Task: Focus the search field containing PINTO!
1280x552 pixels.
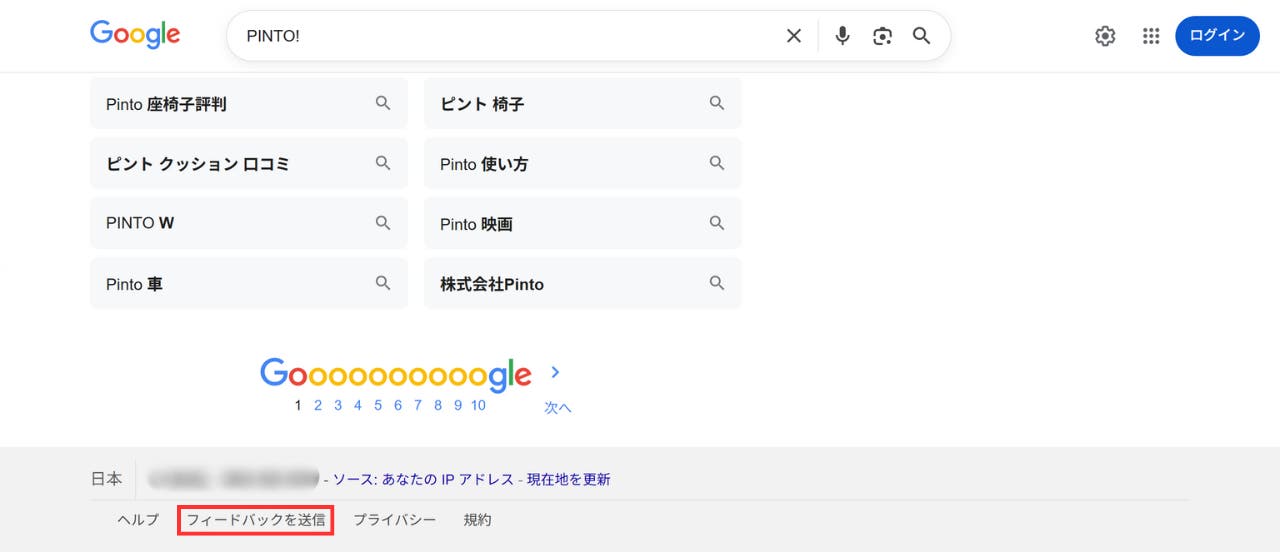Action: [x=500, y=36]
